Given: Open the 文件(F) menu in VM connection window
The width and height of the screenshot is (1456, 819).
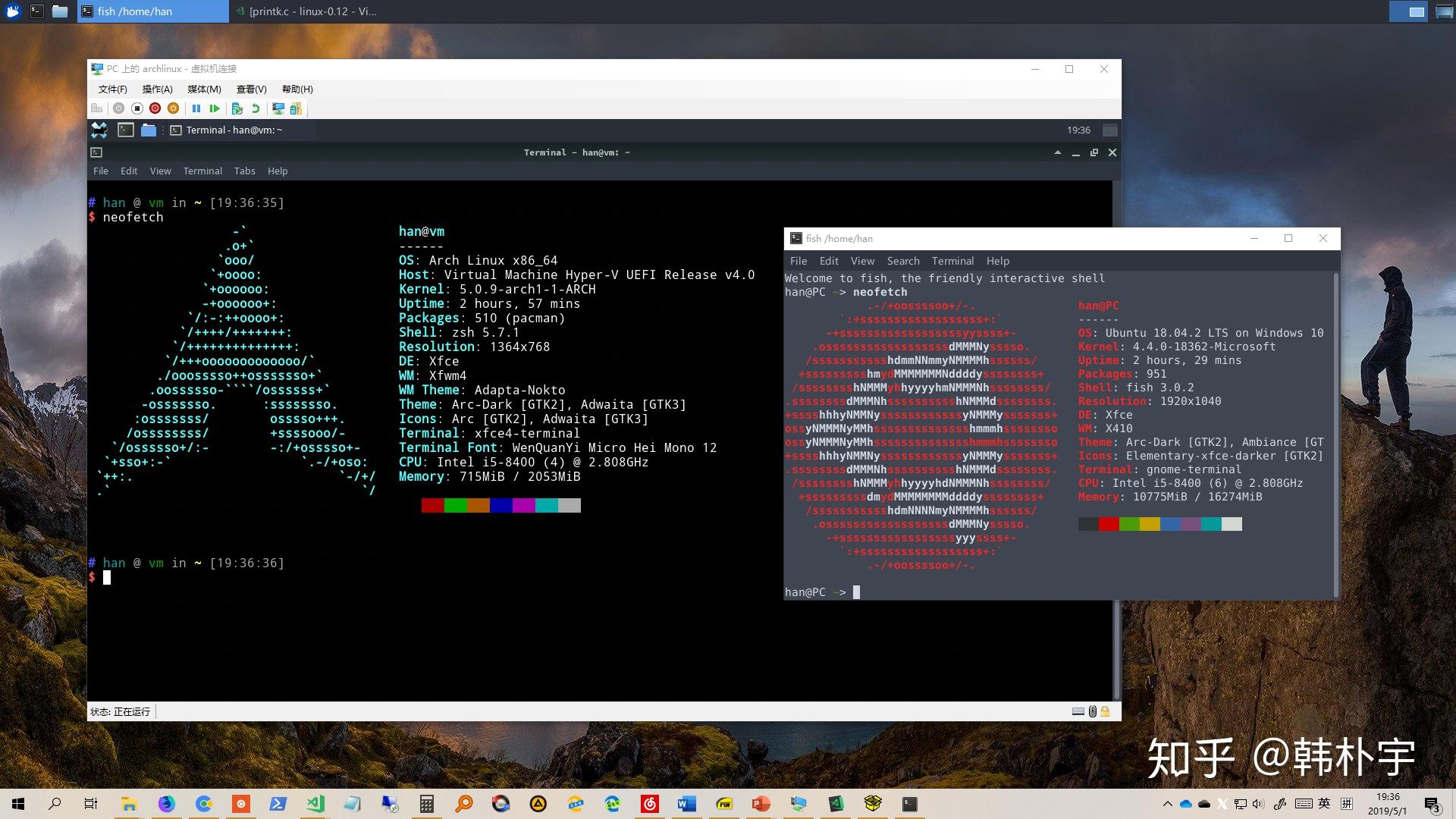Looking at the screenshot, I should pos(112,89).
